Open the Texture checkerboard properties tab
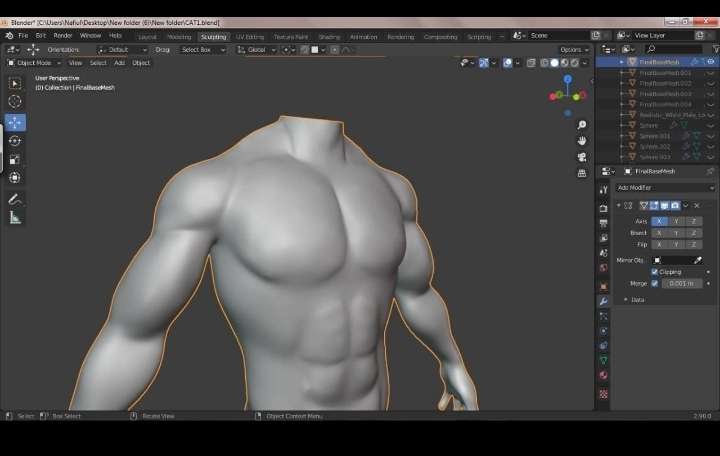 click(604, 394)
